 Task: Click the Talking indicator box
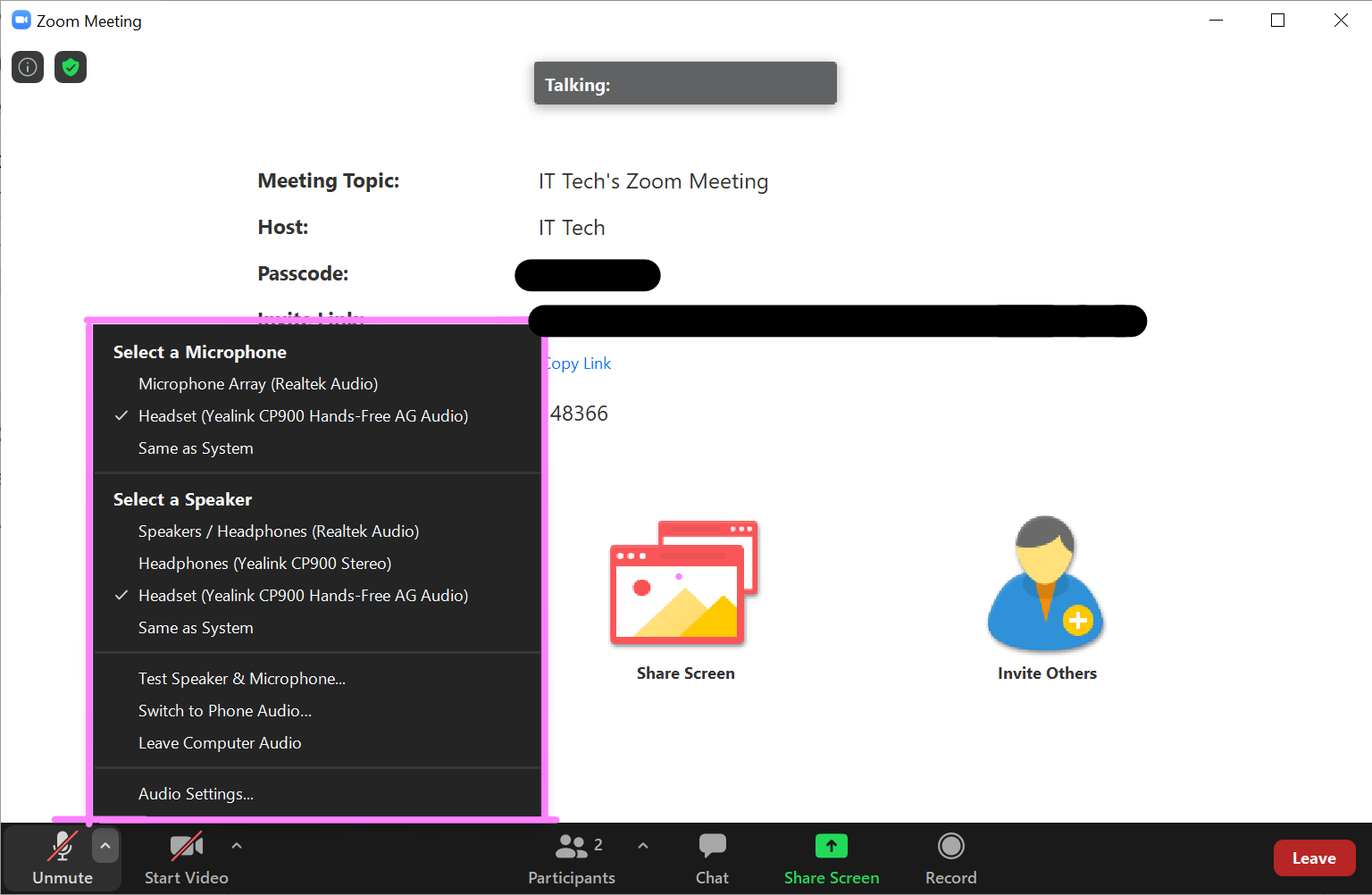tap(685, 84)
